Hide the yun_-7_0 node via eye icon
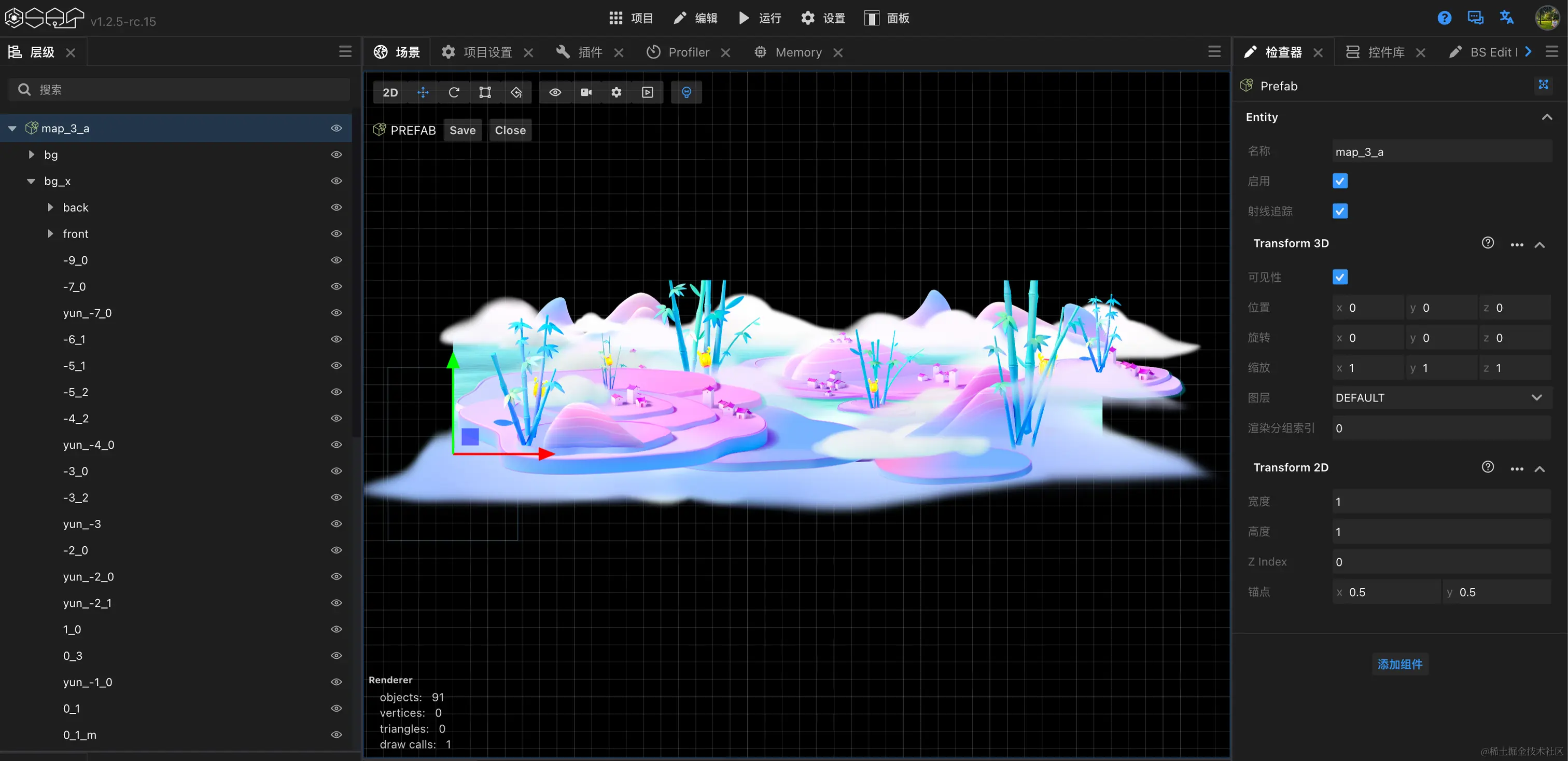The width and height of the screenshot is (1568, 761). [x=336, y=313]
